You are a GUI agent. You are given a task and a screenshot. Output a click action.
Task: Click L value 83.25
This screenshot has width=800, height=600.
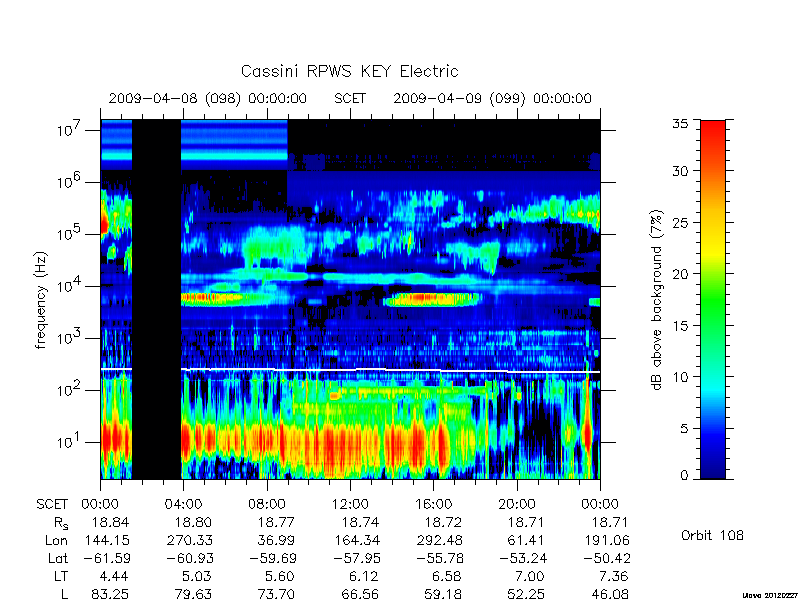tap(110, 594)
